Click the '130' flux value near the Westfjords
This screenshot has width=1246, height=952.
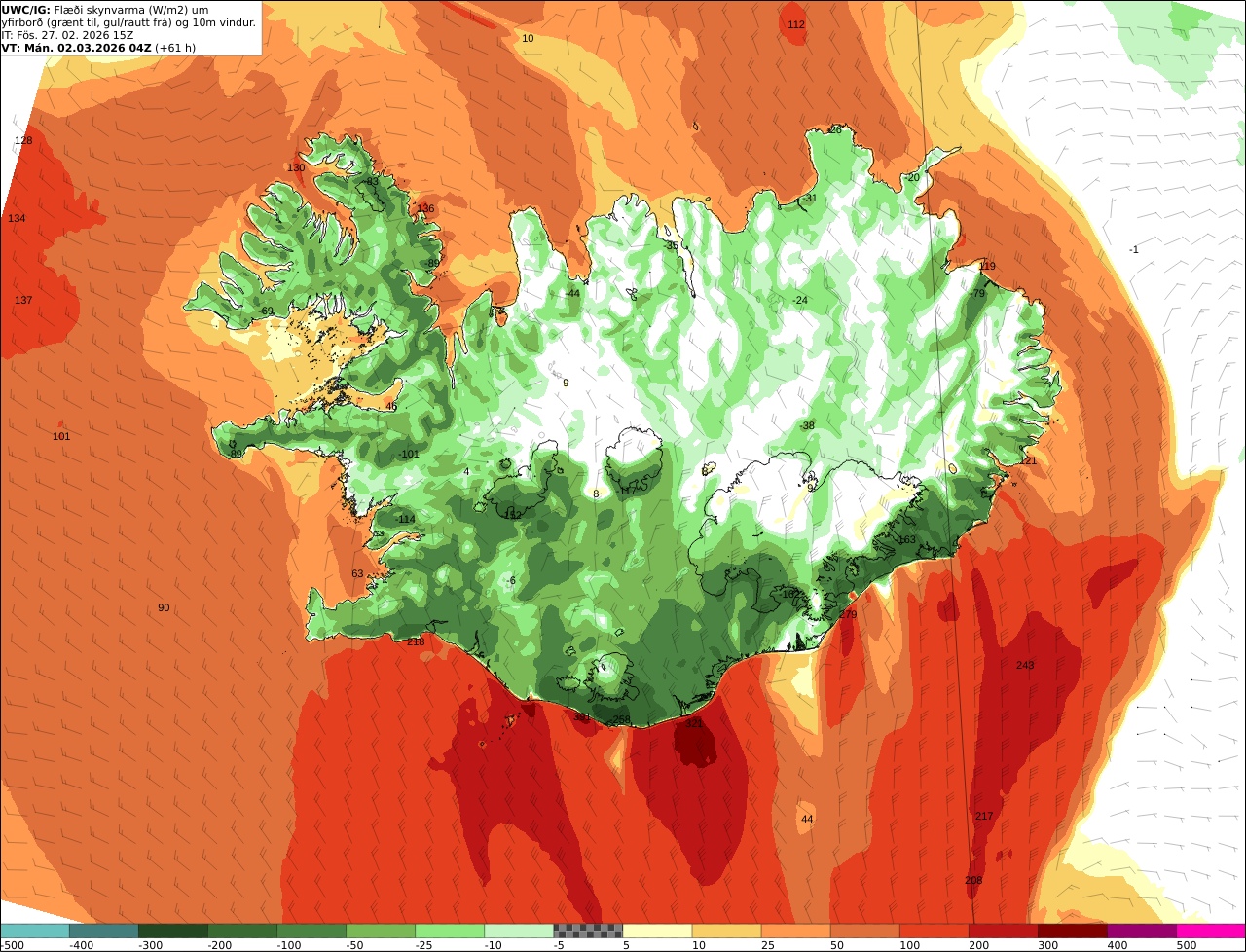(296, 167)
